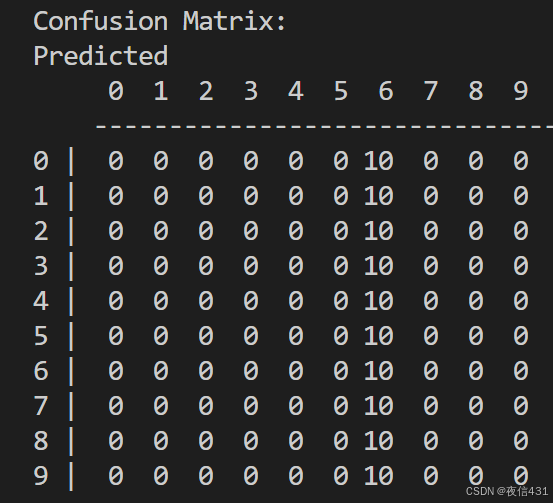Screen dimensions: 553x503
Task: Click the value 10 in row 0
Action: click(x=378, y=161)
